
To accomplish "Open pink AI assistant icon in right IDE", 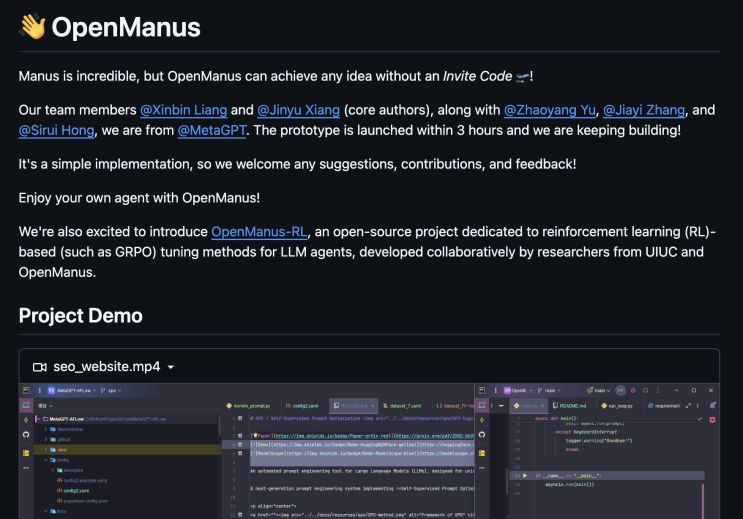I will [712, 420].
